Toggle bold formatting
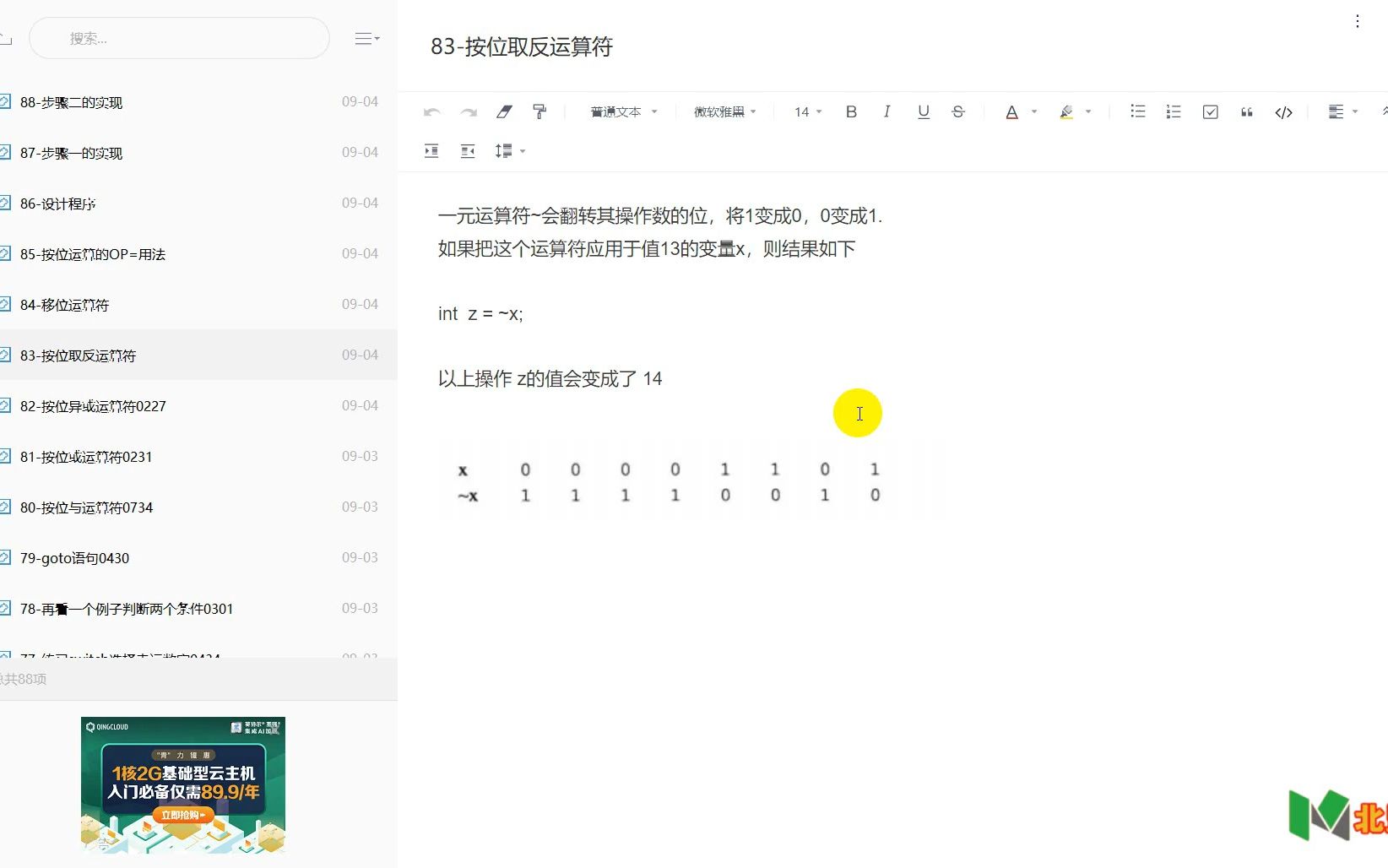The width and height of the screenshot is (1388, 868). [851, 111]
